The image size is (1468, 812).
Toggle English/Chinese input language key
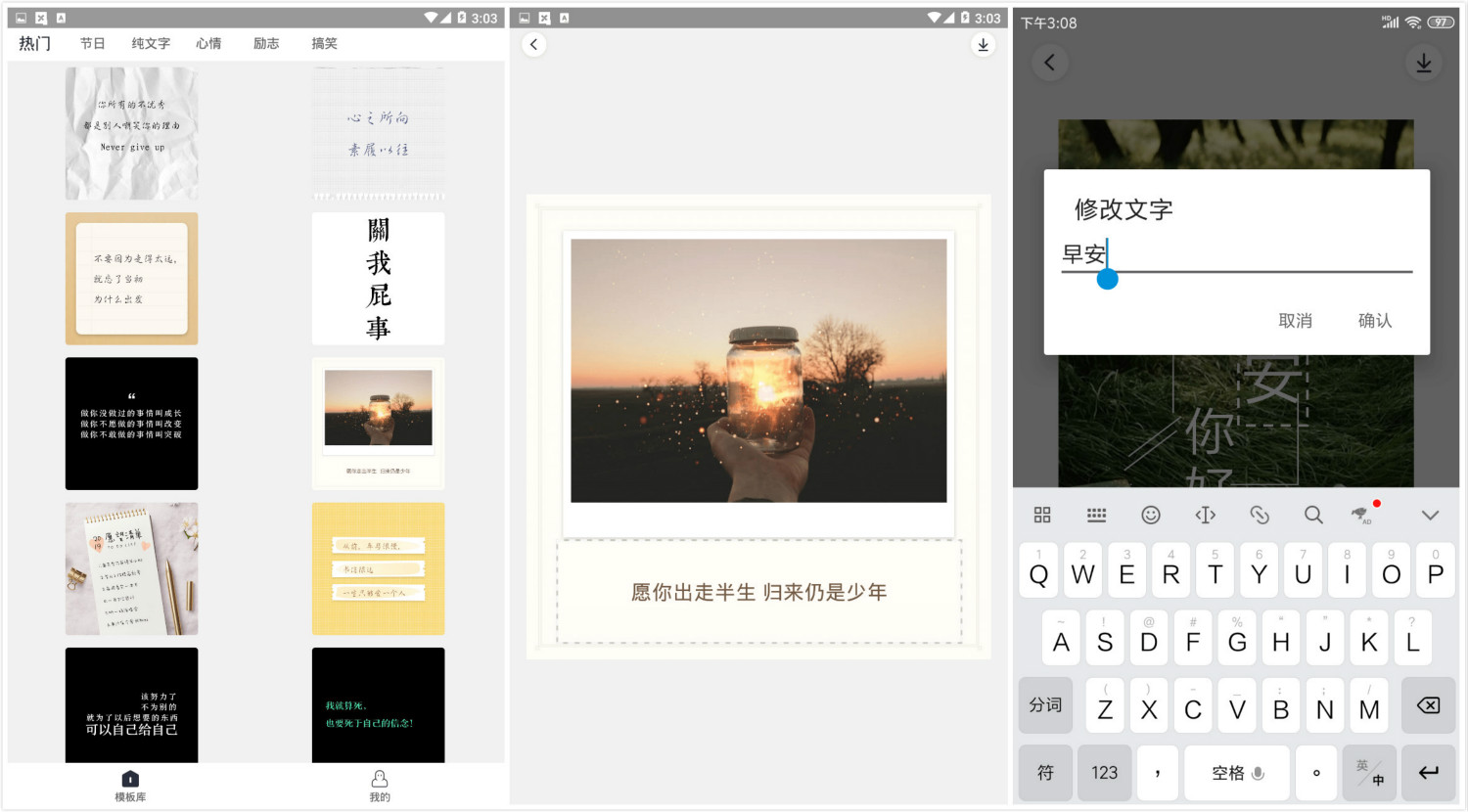[x=1369, y=773]
